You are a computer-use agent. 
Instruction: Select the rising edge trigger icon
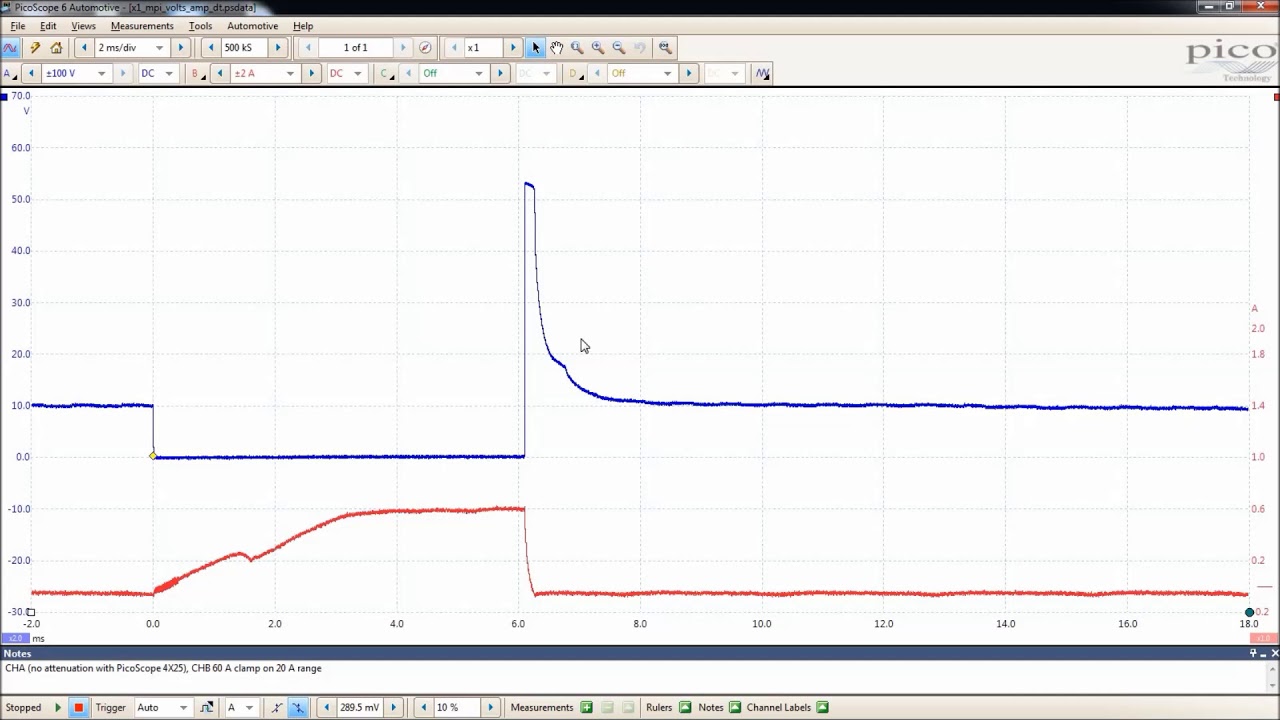coord(277,708)
